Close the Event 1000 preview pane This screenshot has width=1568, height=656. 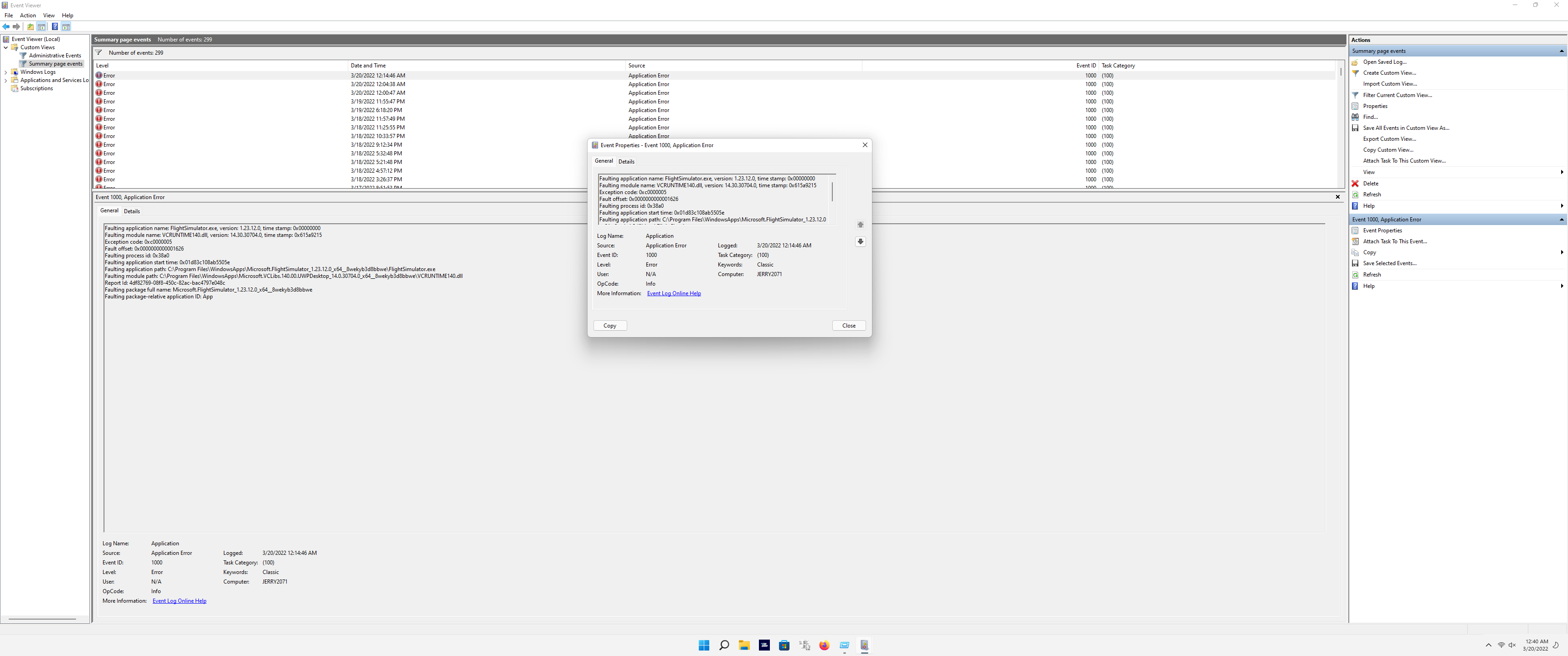point(1337,196)
